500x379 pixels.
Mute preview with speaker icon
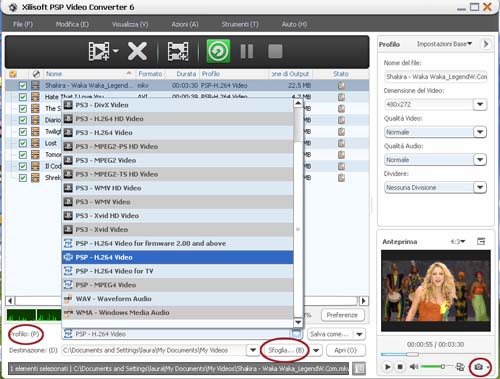(x=414, y=367)
